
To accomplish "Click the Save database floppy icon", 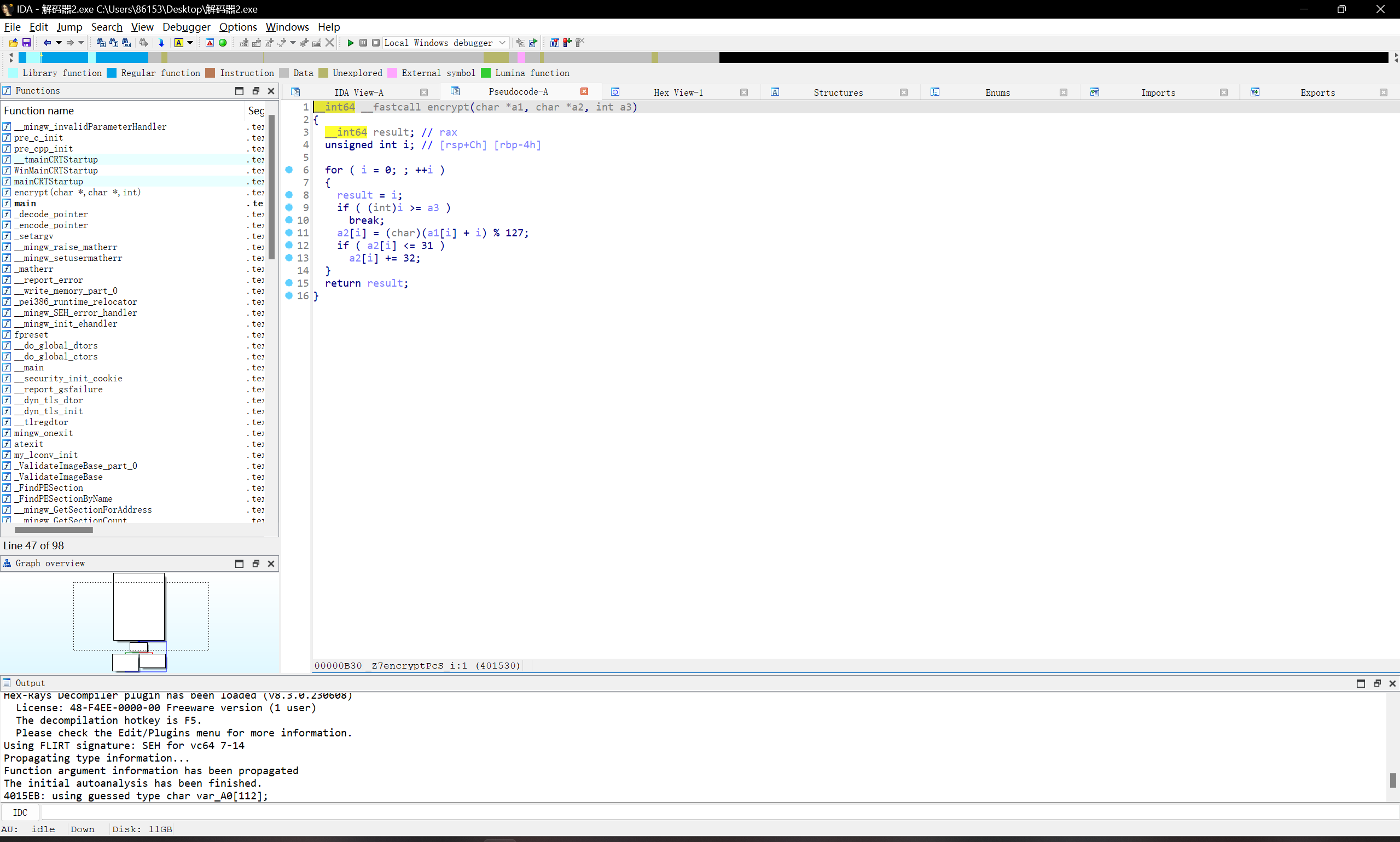I will click(26, 43).
